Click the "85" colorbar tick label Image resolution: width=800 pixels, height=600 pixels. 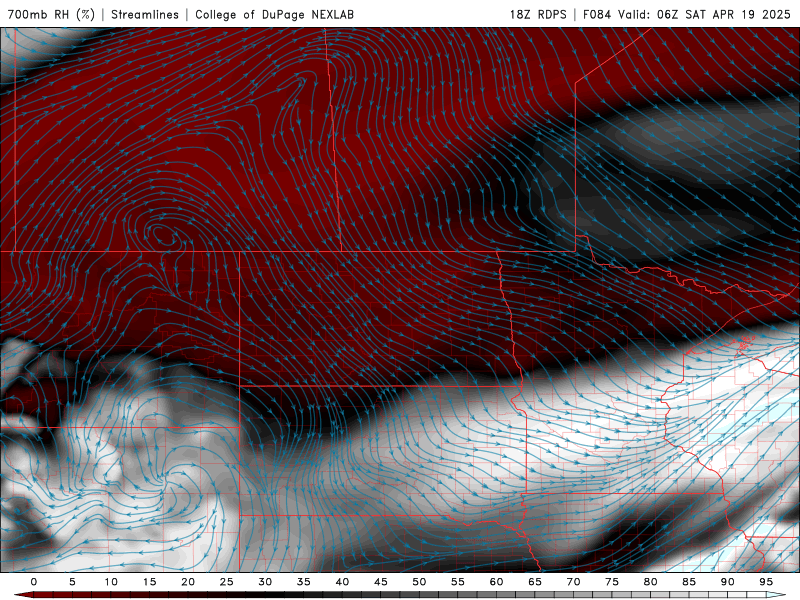point(689,582)
